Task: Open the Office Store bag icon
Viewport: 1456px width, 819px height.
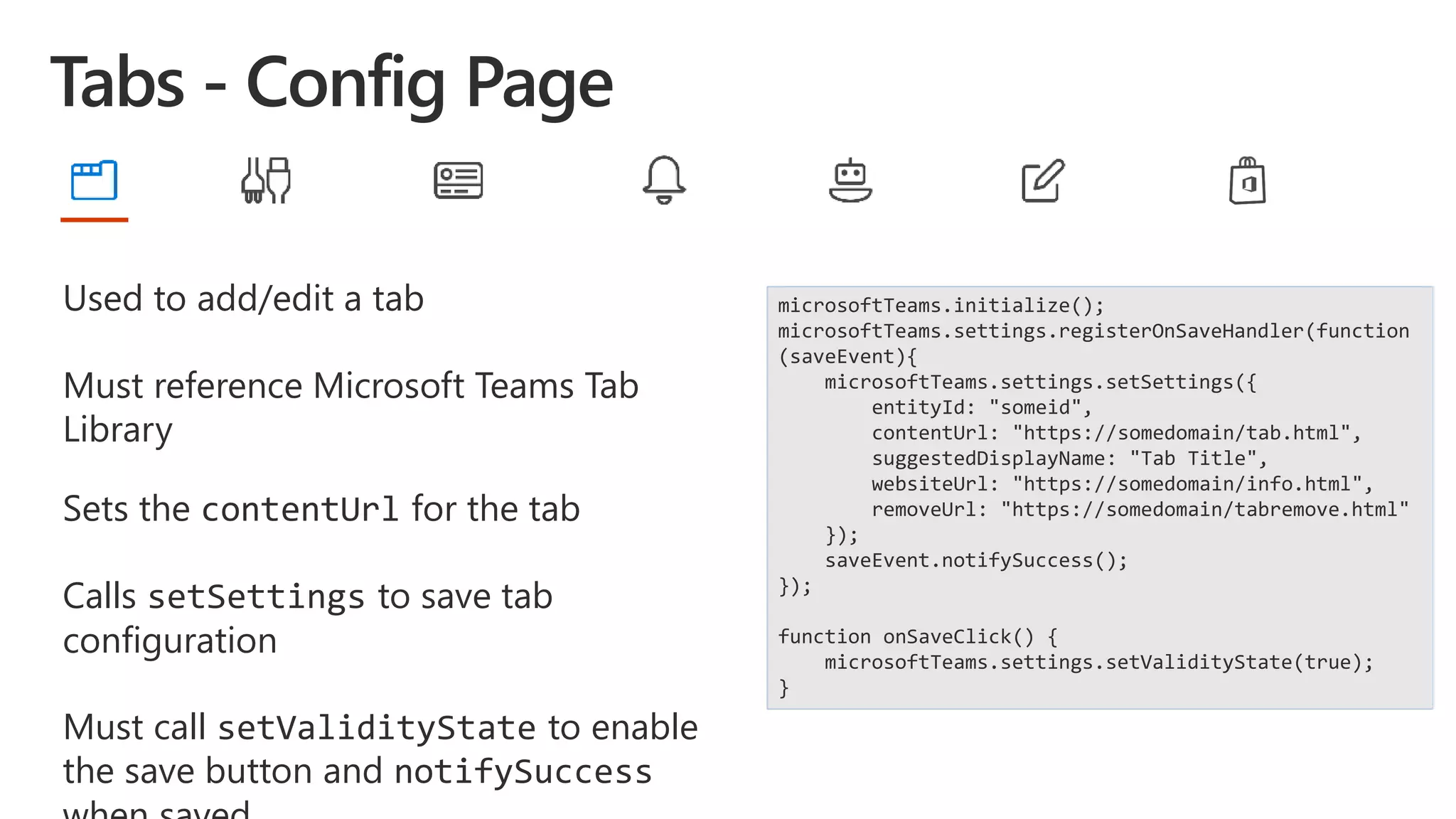Action: (x=1248, y=181)
